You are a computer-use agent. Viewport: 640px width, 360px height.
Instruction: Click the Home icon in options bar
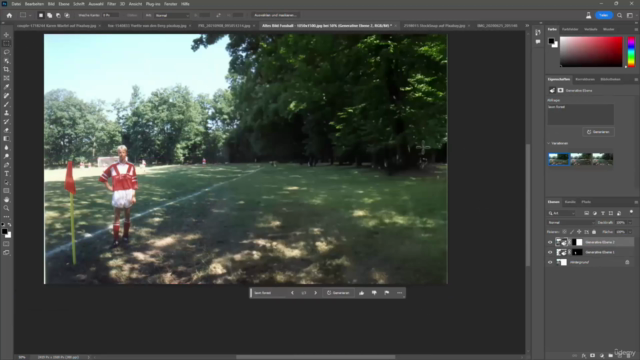pos(9,15)
